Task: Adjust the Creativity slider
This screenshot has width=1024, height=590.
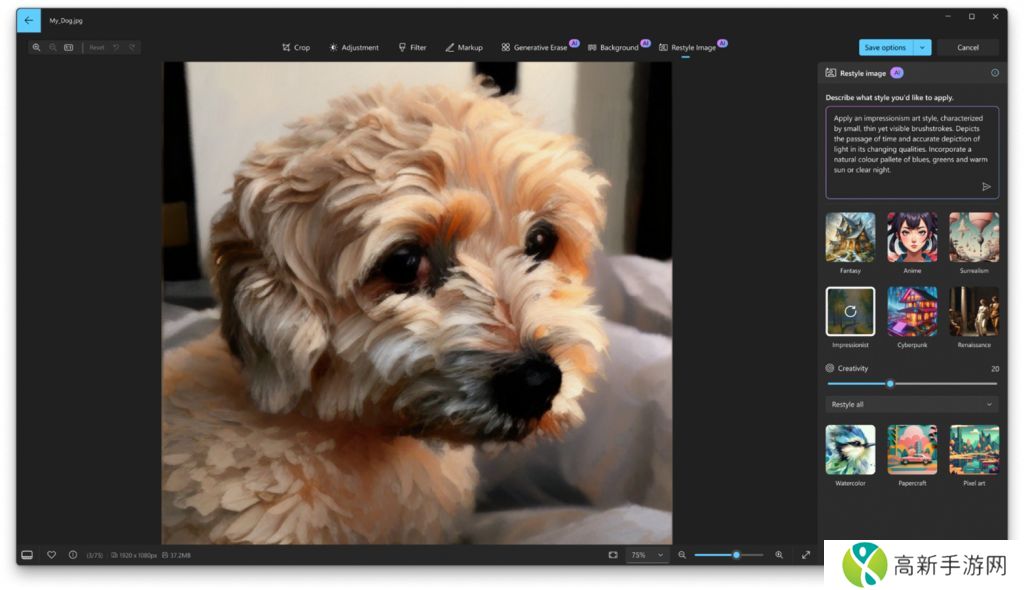Action: 890,384
